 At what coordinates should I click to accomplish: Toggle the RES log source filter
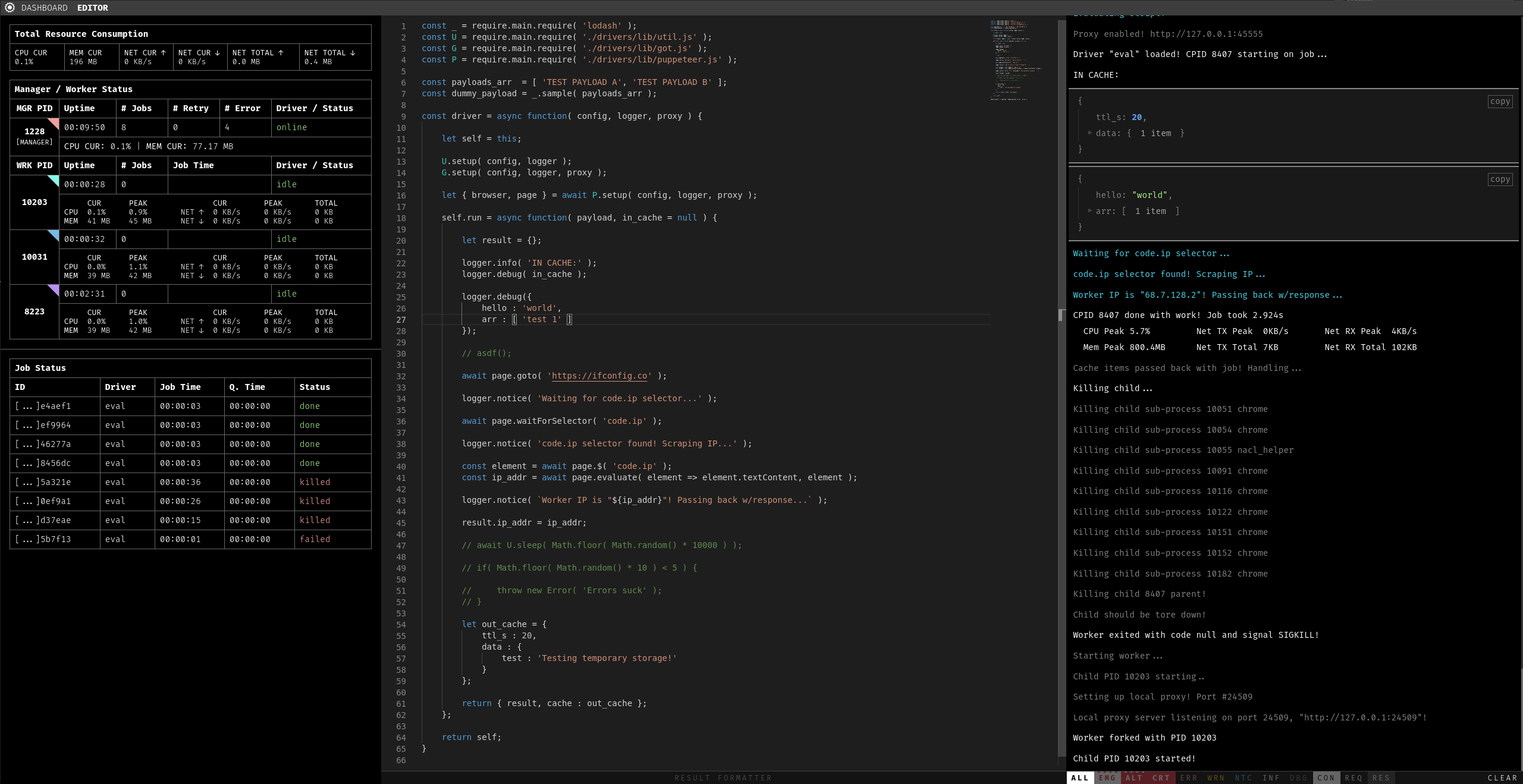[x=1381, y=777]
